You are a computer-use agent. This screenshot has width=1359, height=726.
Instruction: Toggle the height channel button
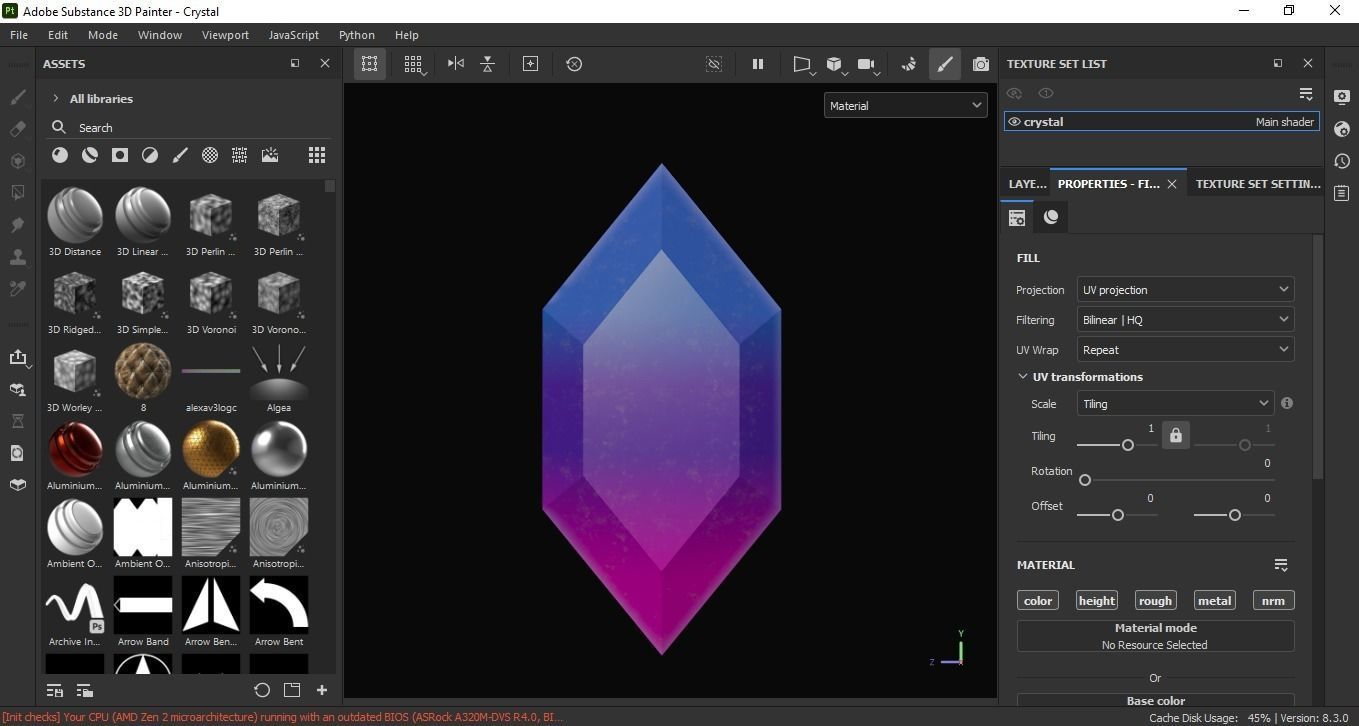point(1097,601)
